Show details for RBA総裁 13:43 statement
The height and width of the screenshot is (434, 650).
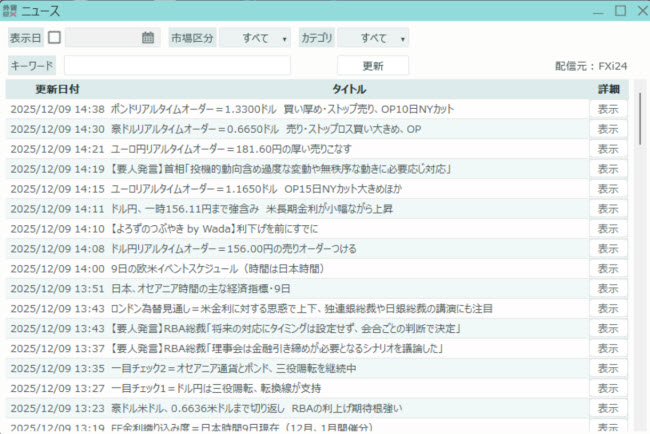pyautogui.click(x=608, y=329)
